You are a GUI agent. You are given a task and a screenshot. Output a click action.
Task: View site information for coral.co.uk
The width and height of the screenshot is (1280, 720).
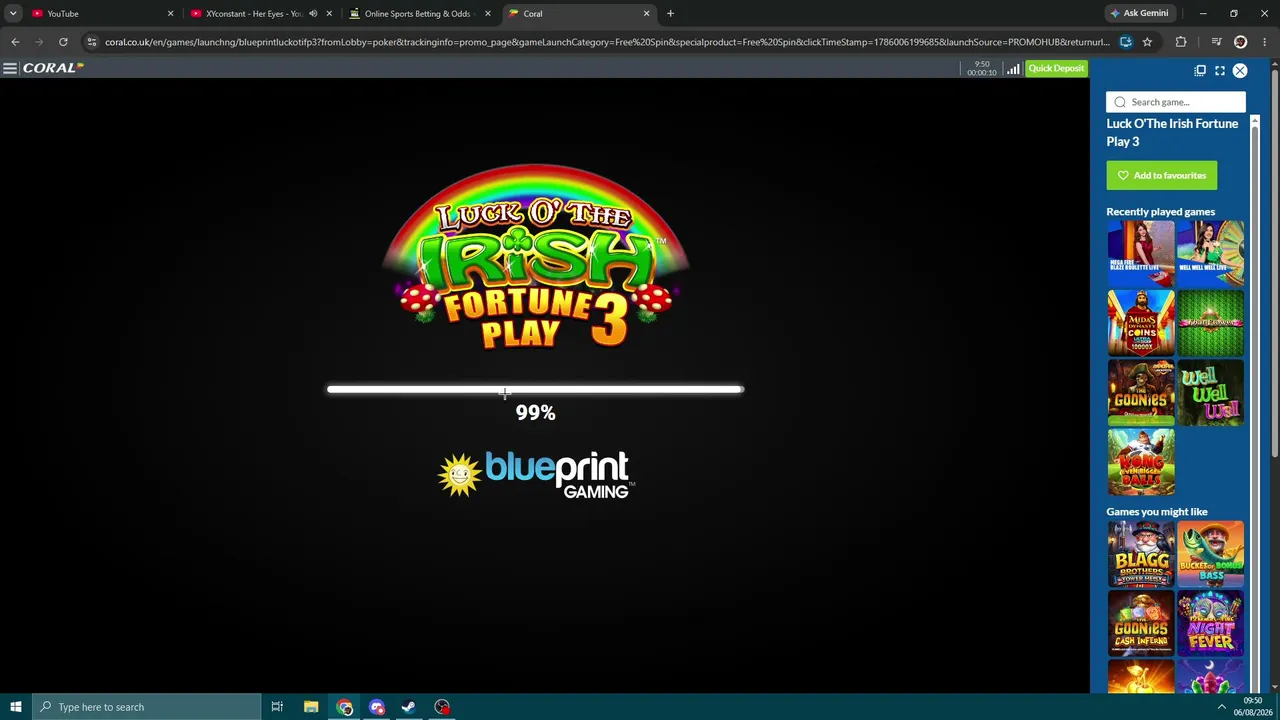[92, 42]
